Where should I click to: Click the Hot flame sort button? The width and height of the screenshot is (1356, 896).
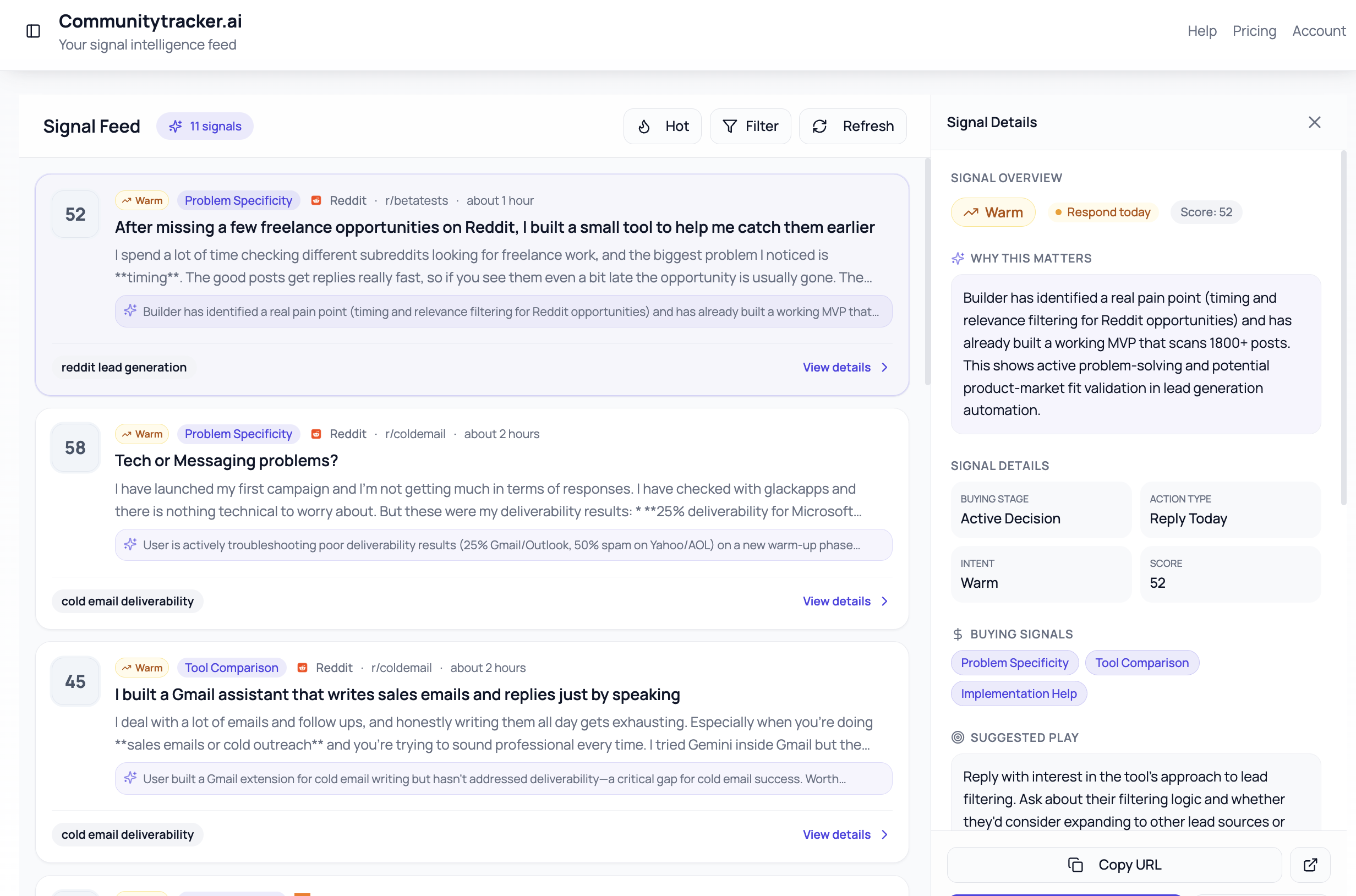pos(661,126)
